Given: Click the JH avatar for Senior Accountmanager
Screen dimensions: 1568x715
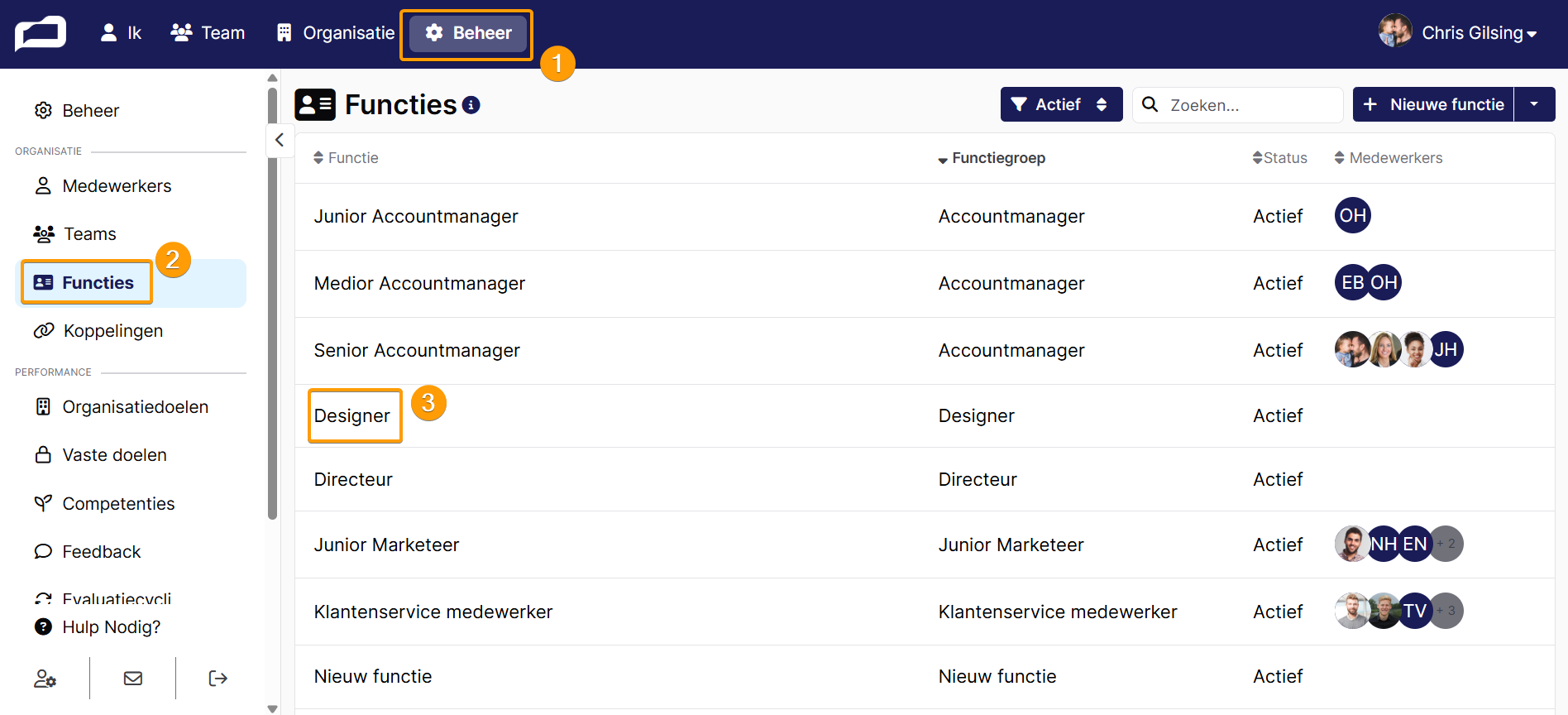Looking at the screenshot, I should point(1446,350).
